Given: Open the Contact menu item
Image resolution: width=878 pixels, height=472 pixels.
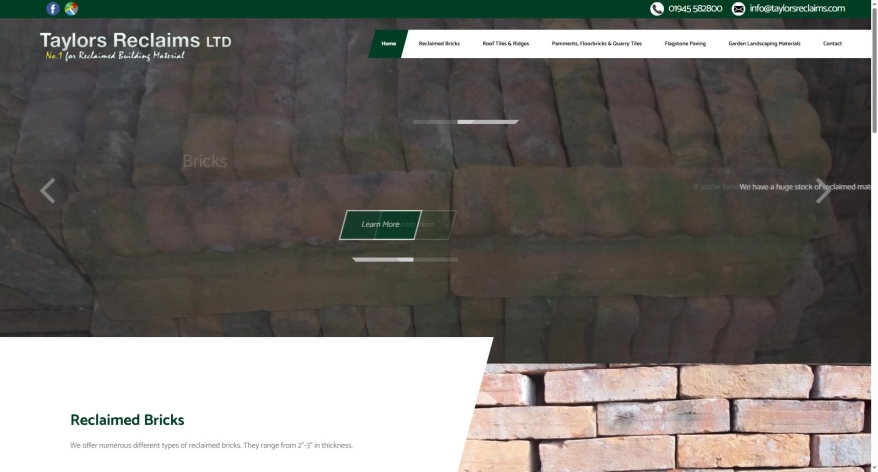Looking at the screenshot, I should 832,44.
